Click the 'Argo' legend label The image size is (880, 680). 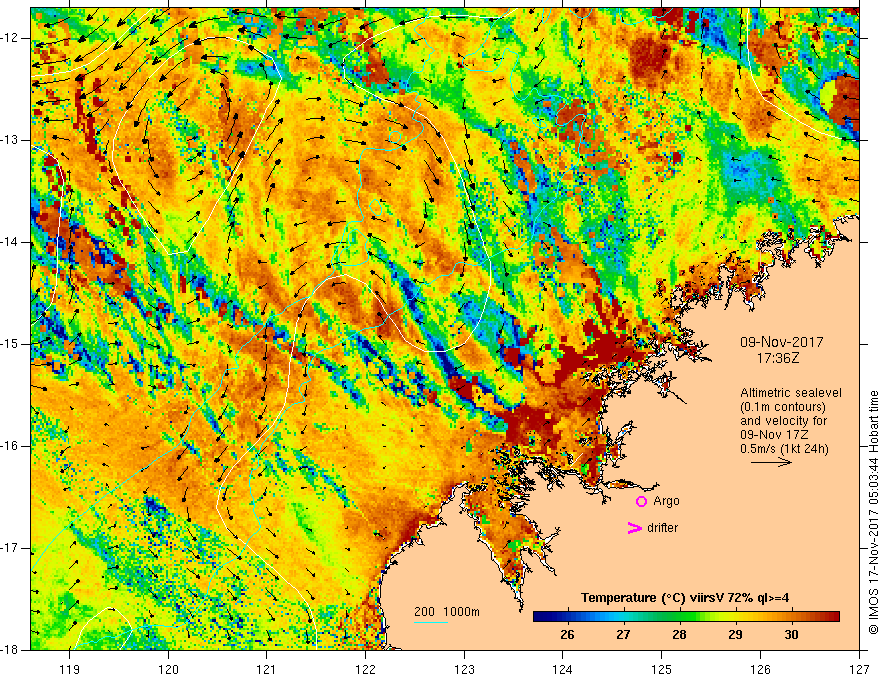[666, 501]
